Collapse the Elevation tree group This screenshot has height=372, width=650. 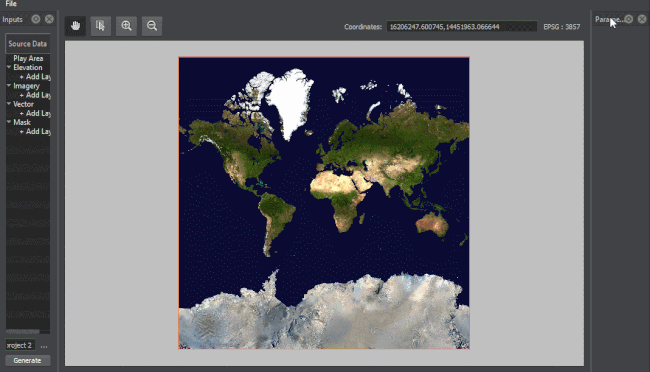click(x=9, y=67)
